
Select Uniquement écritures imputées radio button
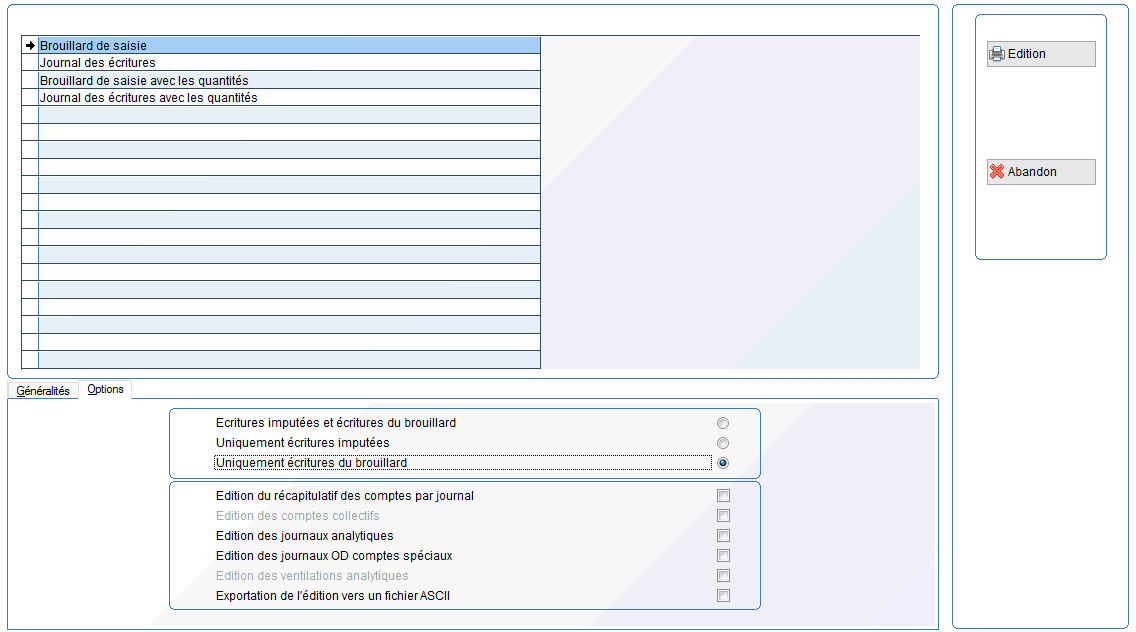pyautogui.click(x=723, y=443)
